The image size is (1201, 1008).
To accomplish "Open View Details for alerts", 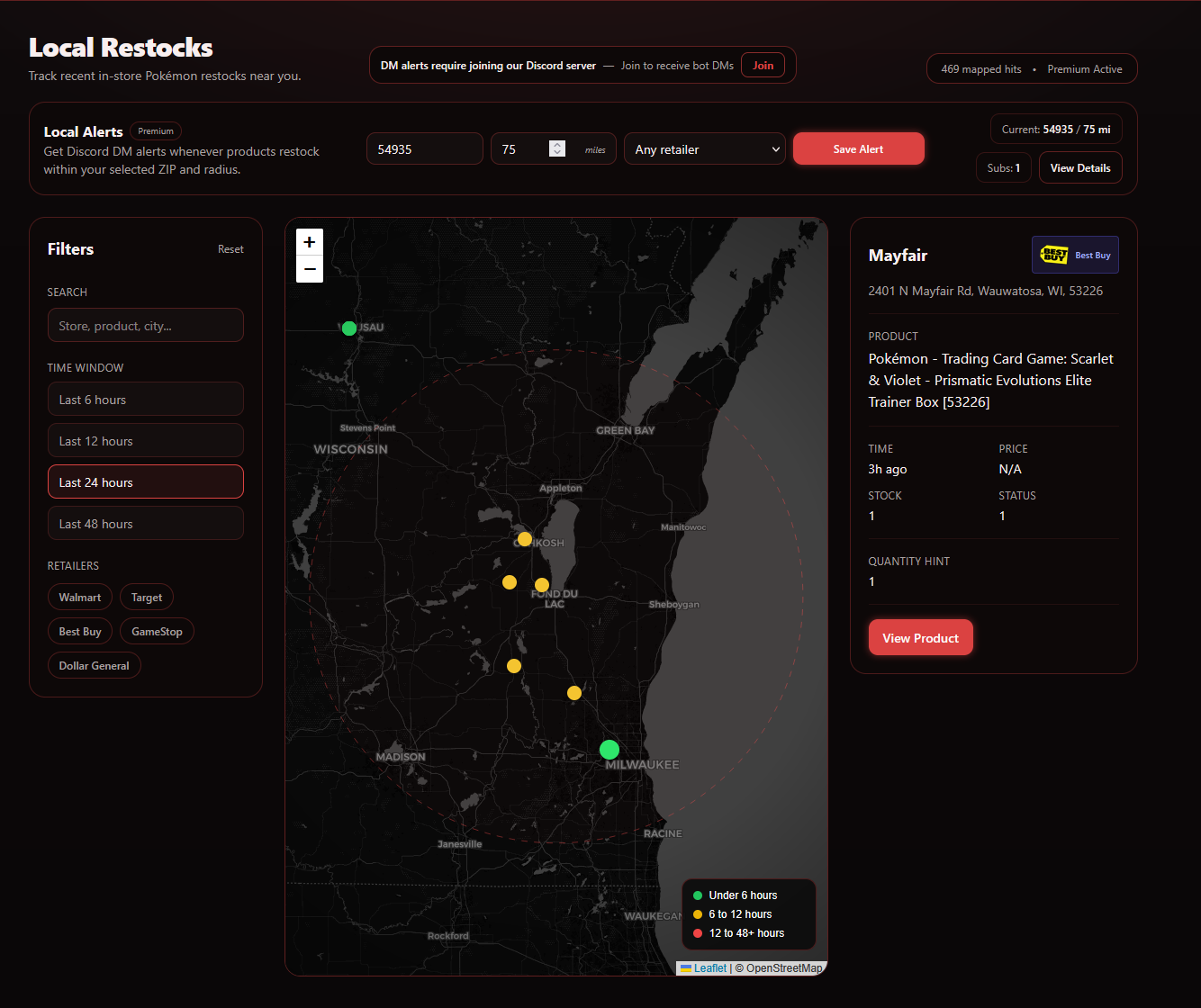I will click(1080, 168).
